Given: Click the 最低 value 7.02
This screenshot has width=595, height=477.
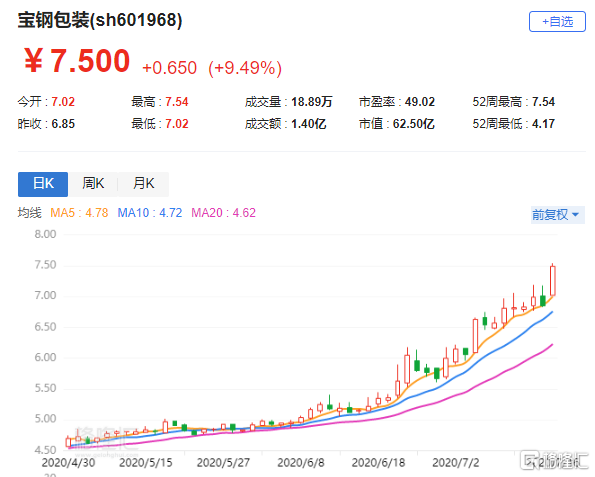Looking at the screenshot, I should click(x=176, y=124).
